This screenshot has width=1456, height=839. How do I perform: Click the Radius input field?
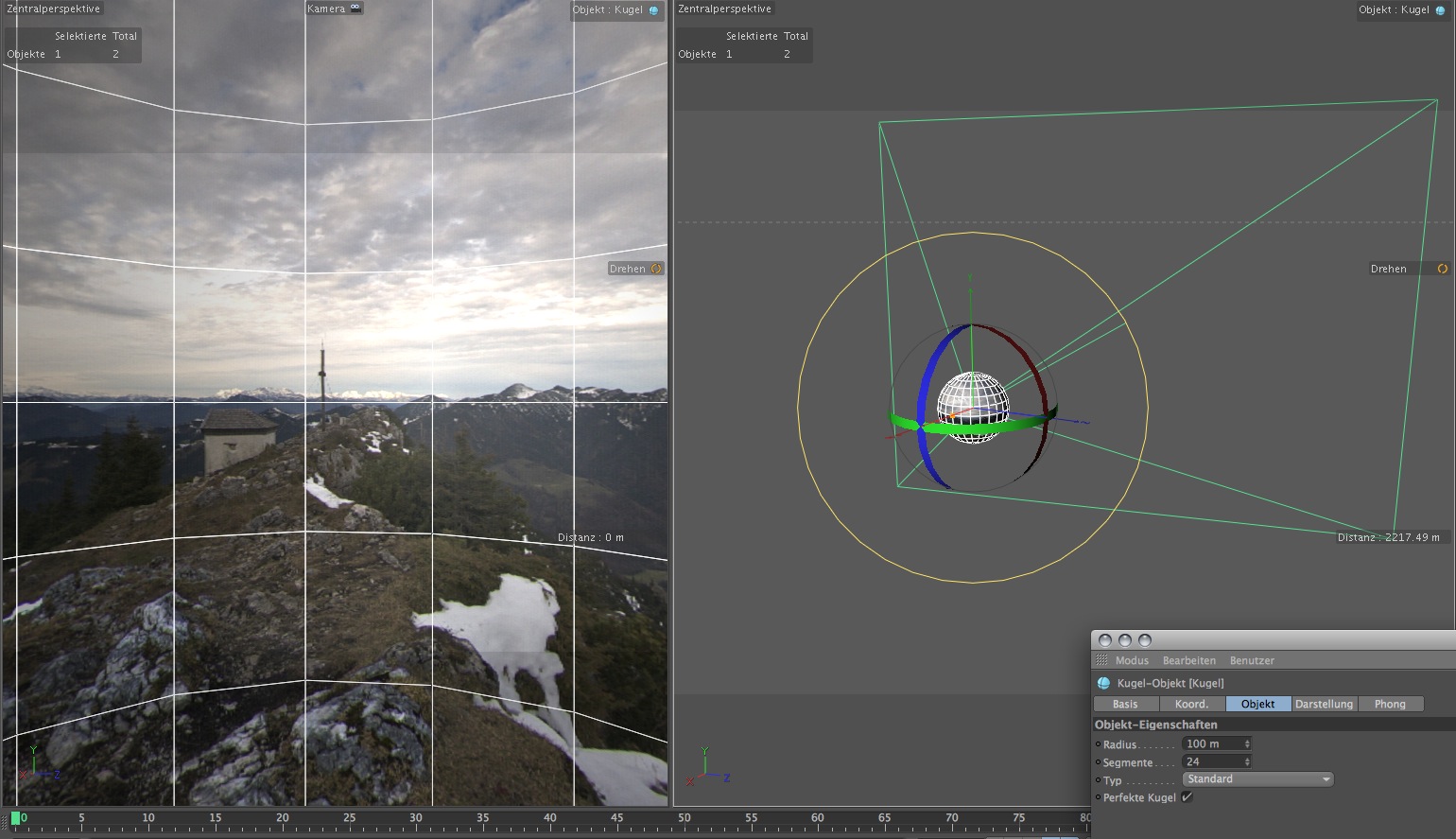[x=1212, y=744]
